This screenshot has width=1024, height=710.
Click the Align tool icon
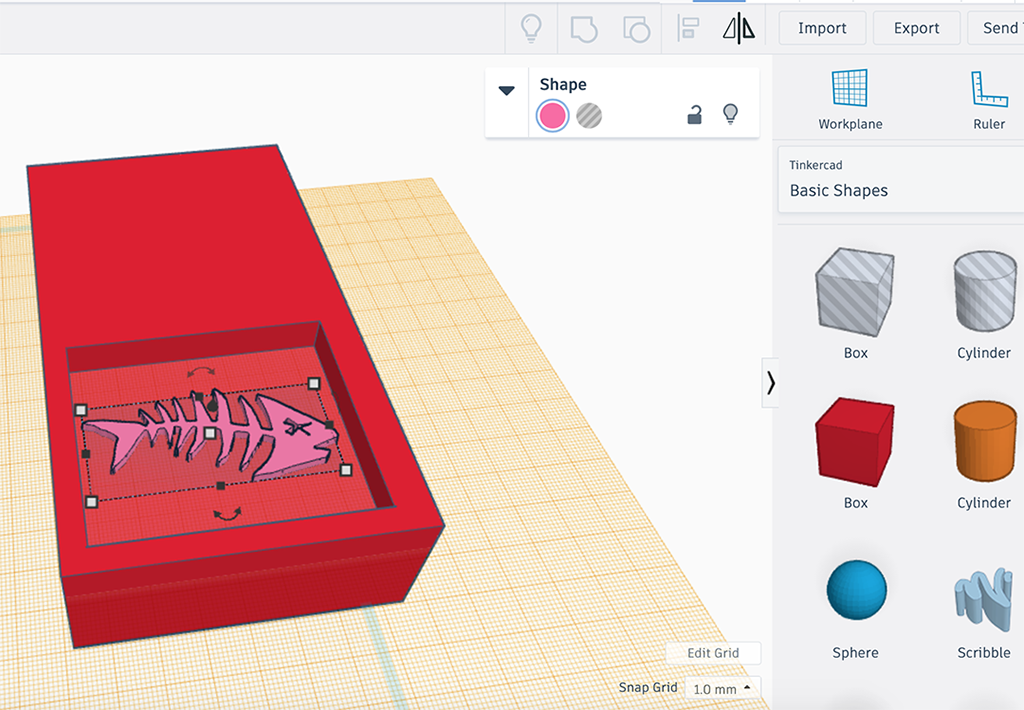tap(688, 28)
